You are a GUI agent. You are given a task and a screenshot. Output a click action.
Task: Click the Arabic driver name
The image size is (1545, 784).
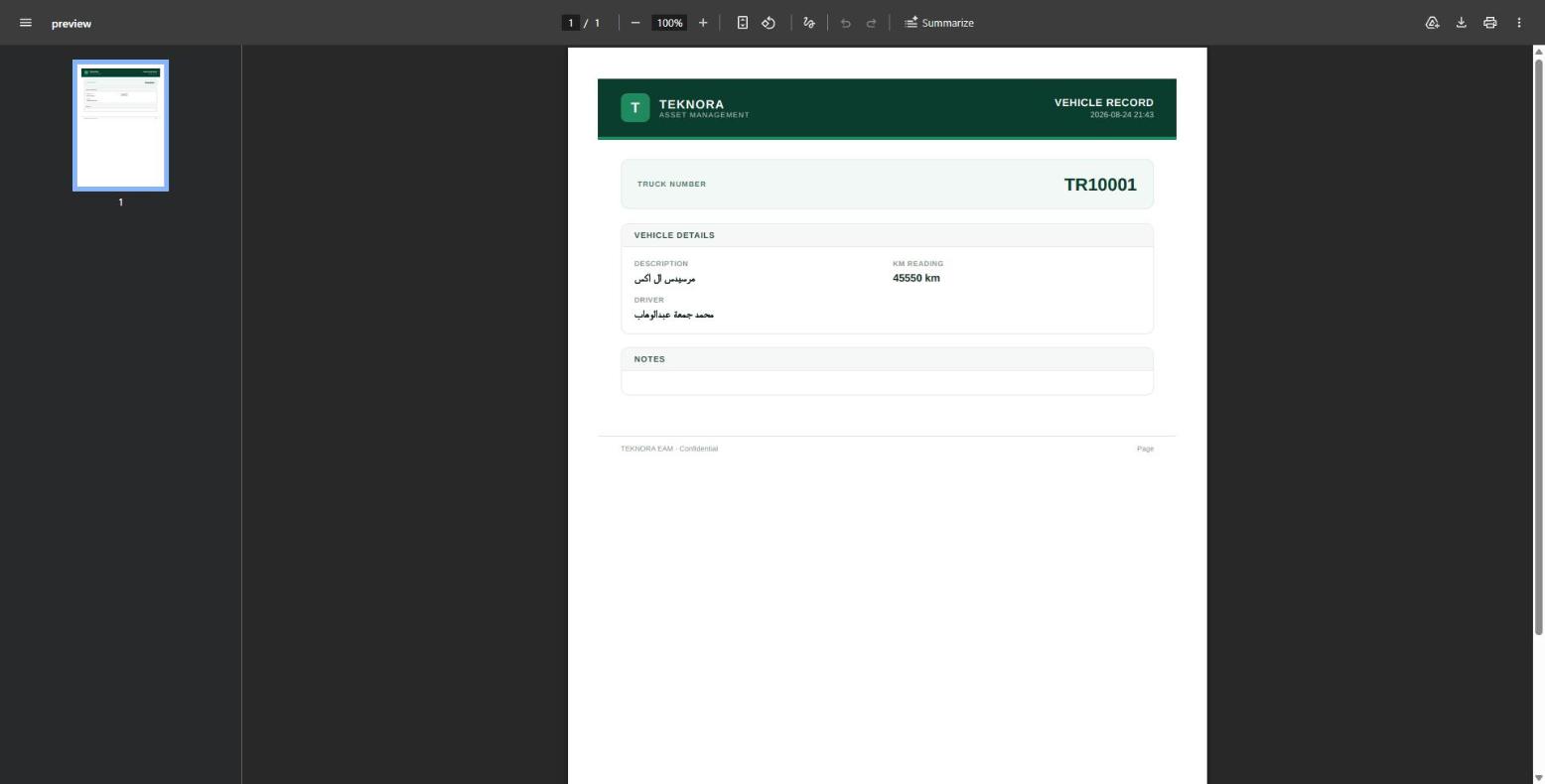pos(674,315)
